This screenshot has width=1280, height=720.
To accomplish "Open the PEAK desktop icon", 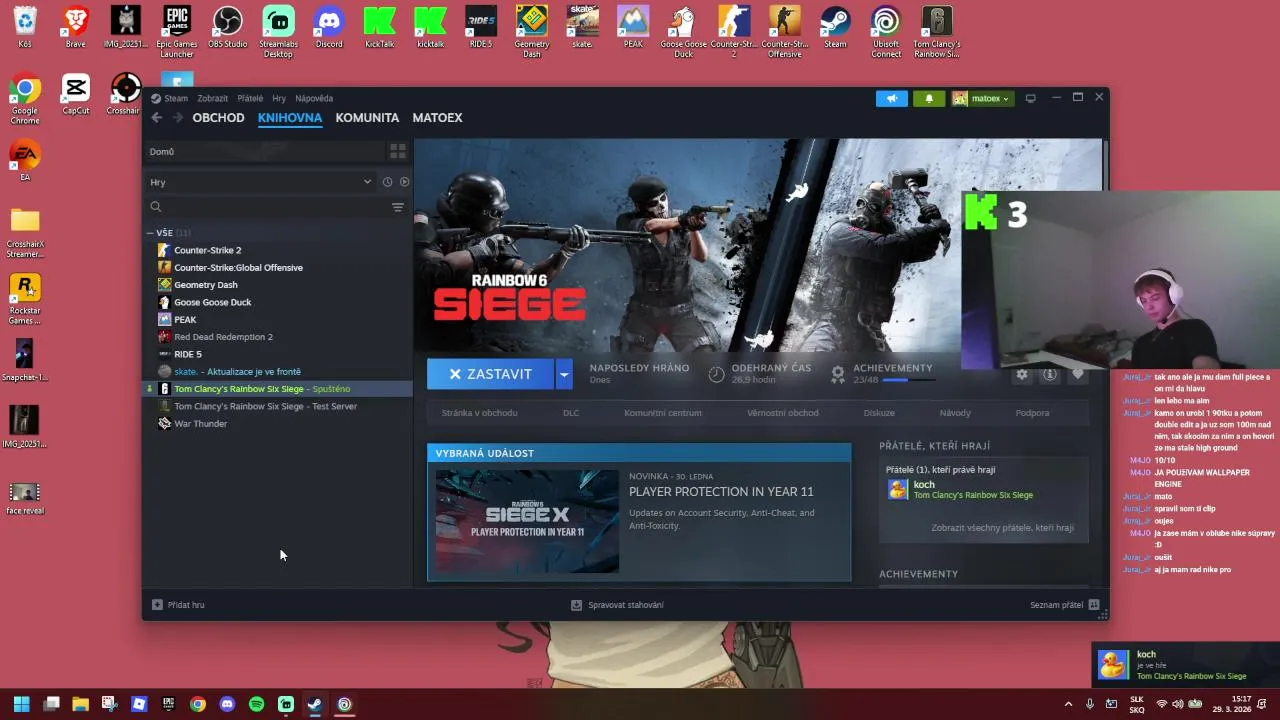I will point(633,27).
